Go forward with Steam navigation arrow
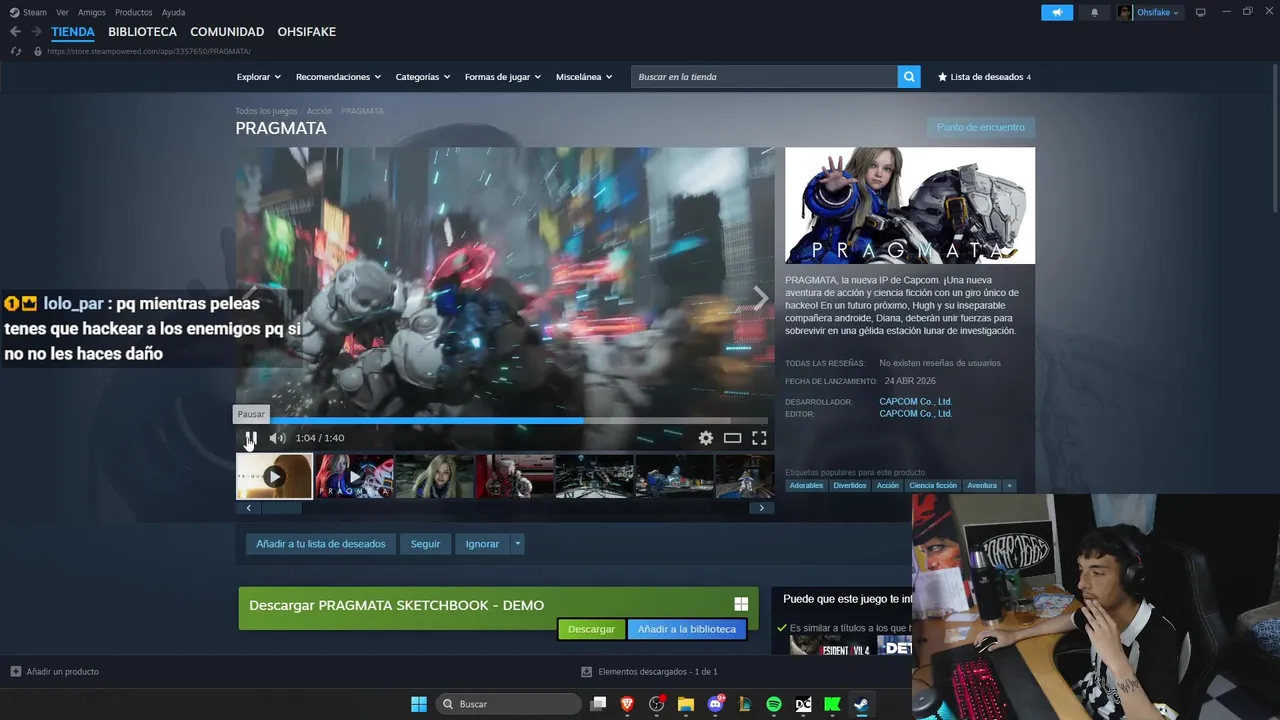Screen dimensions: 1280x720 point(36,32)
